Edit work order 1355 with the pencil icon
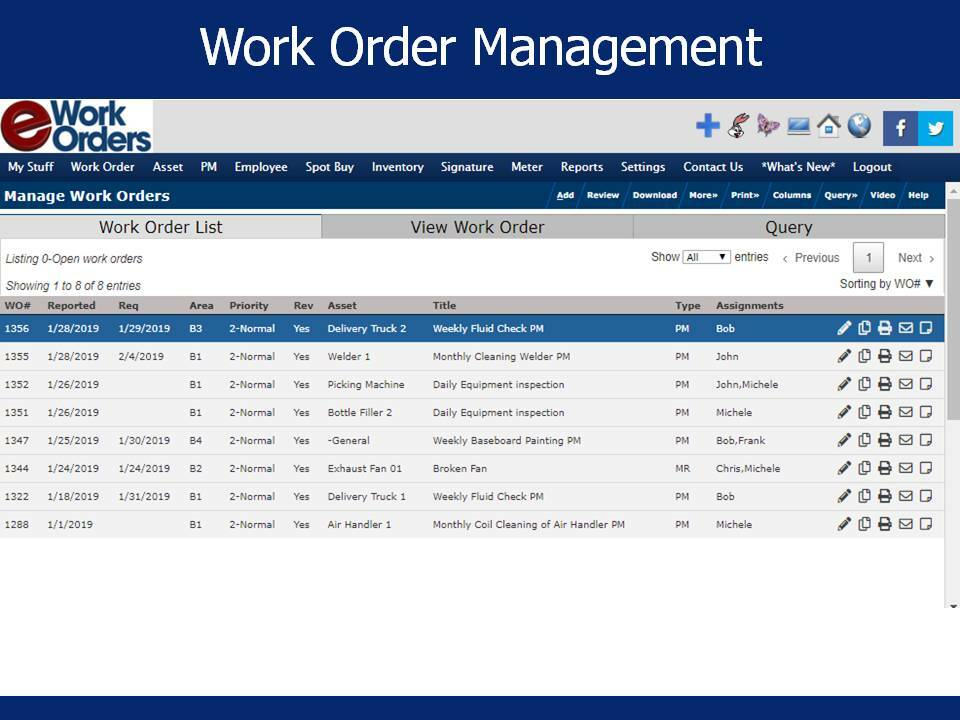This screenshot has height=720, width=960. click(845, 356)
